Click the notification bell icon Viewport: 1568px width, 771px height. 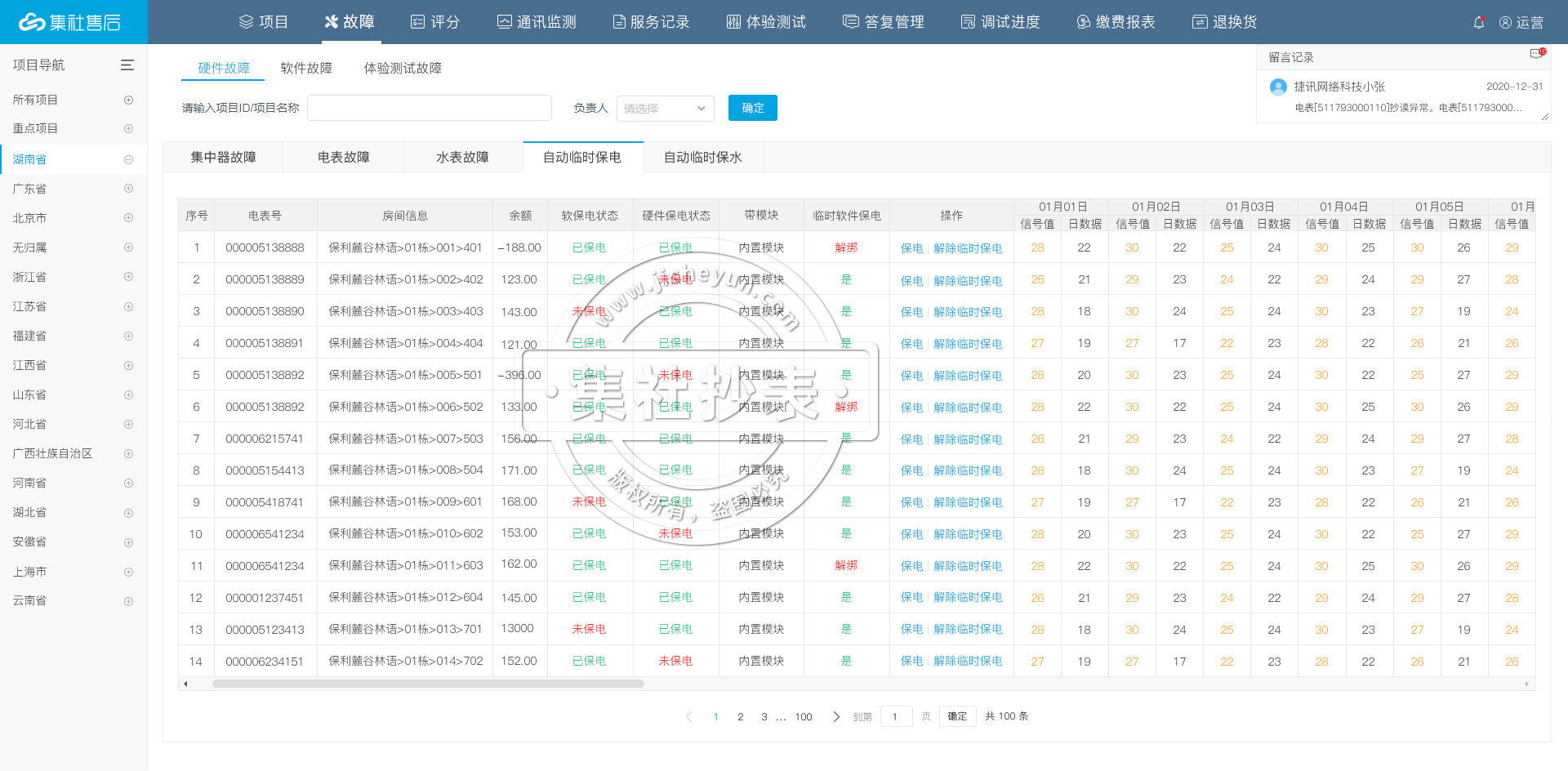pyautogui.click(x=1478, y=23)
